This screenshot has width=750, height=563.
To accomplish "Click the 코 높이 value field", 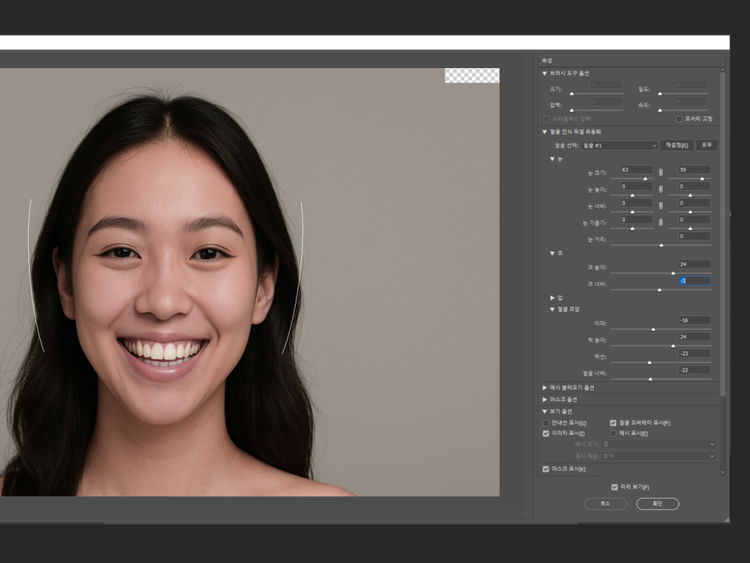I will click(x=694, y=264).
